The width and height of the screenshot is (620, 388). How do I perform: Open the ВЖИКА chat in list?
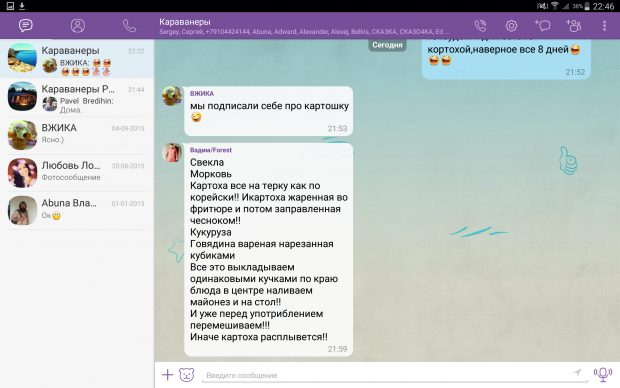[x=77, y=135]
